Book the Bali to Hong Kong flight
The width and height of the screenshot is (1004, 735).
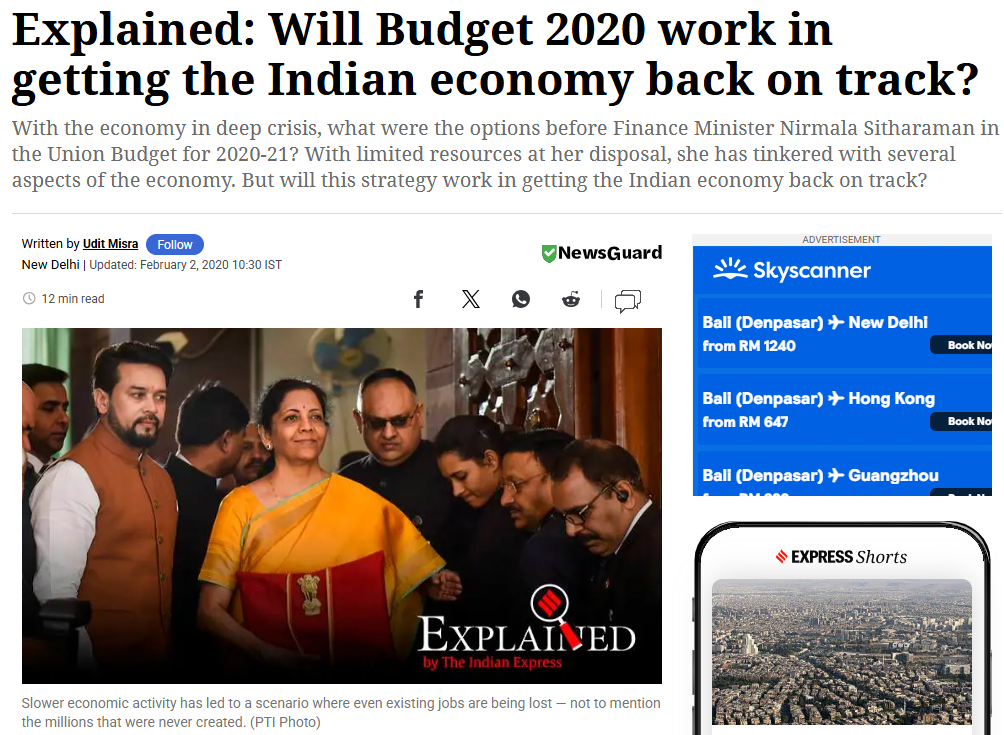(x=960, y=421)
